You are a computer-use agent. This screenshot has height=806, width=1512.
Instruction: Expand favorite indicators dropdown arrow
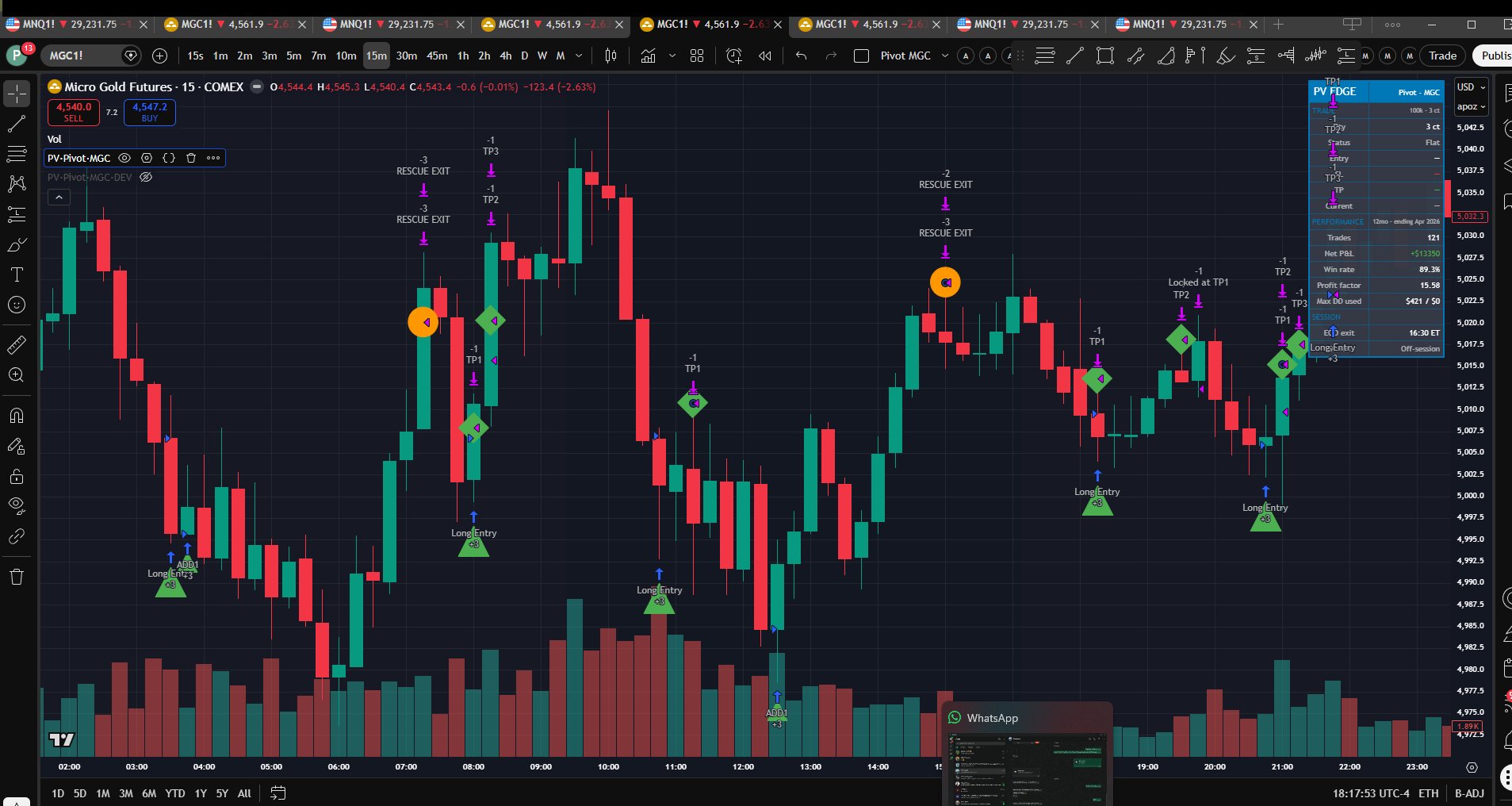tap(672, 56)
